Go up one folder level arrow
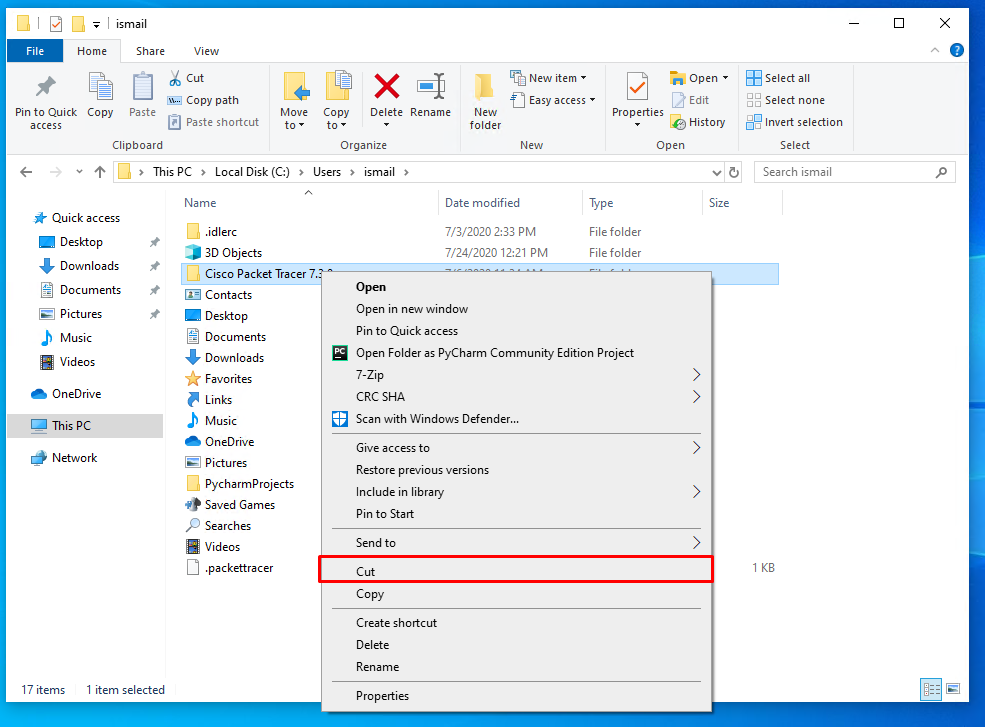The width and height of the screenshot is (985, 727). click(100, 172)
